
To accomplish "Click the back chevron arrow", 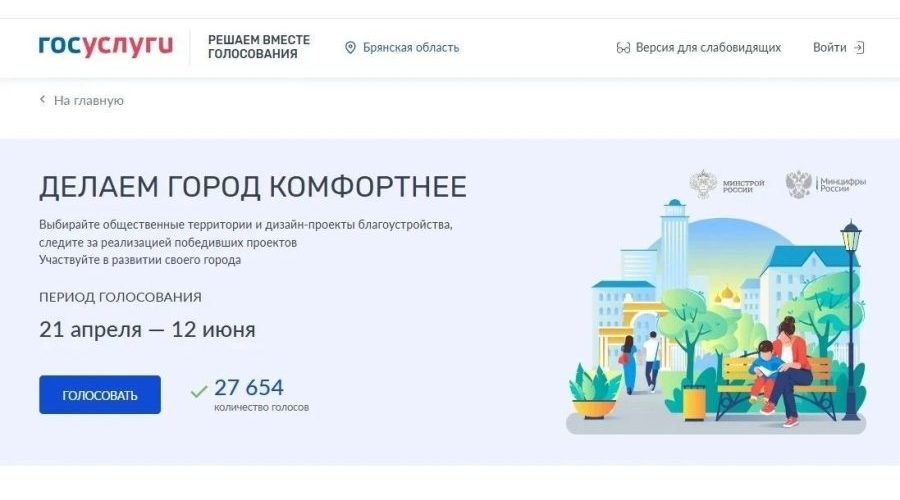I will tap(42, 100).
